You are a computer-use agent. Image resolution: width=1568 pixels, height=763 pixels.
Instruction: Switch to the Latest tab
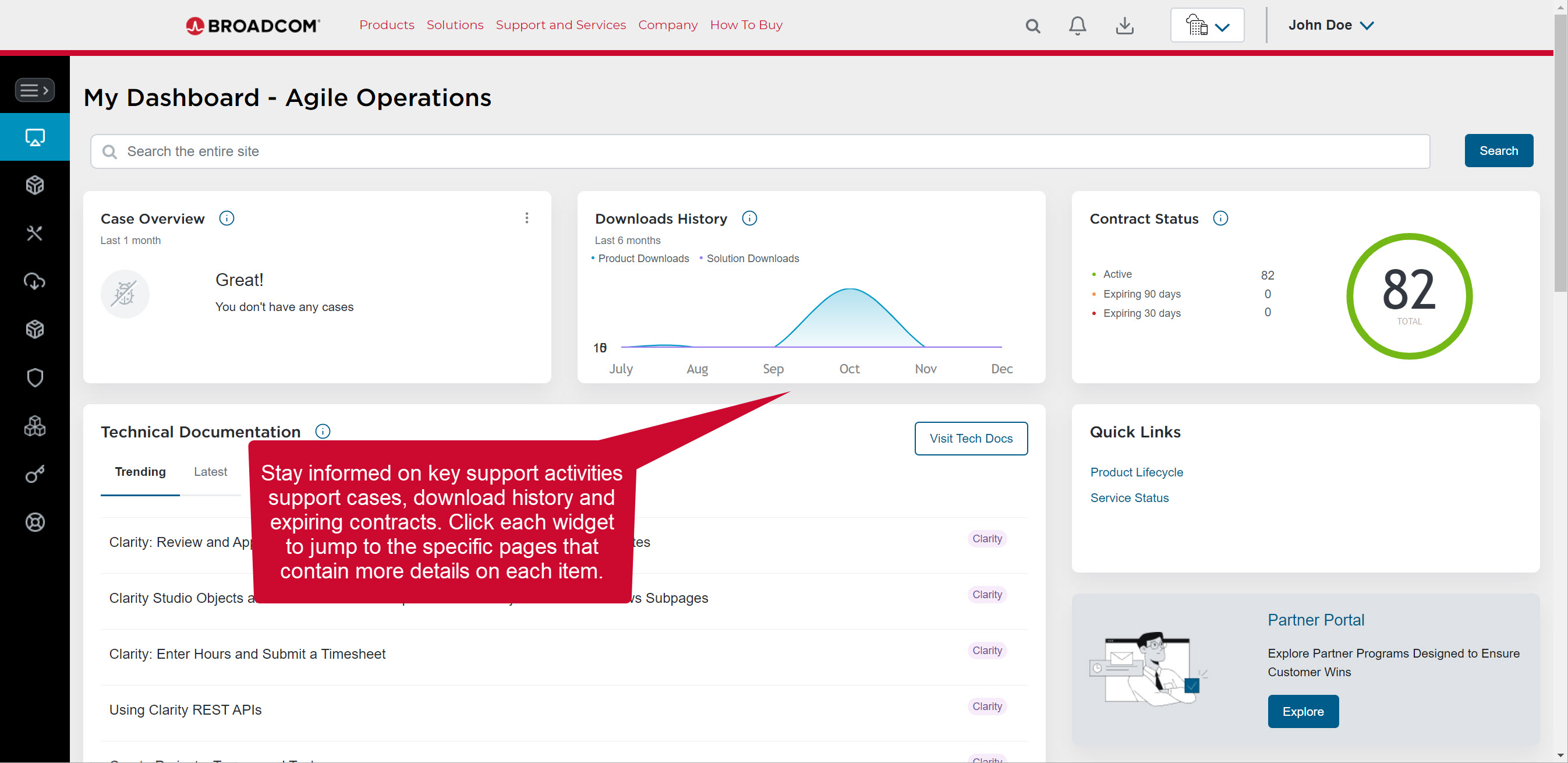click(x=210, y=472)
